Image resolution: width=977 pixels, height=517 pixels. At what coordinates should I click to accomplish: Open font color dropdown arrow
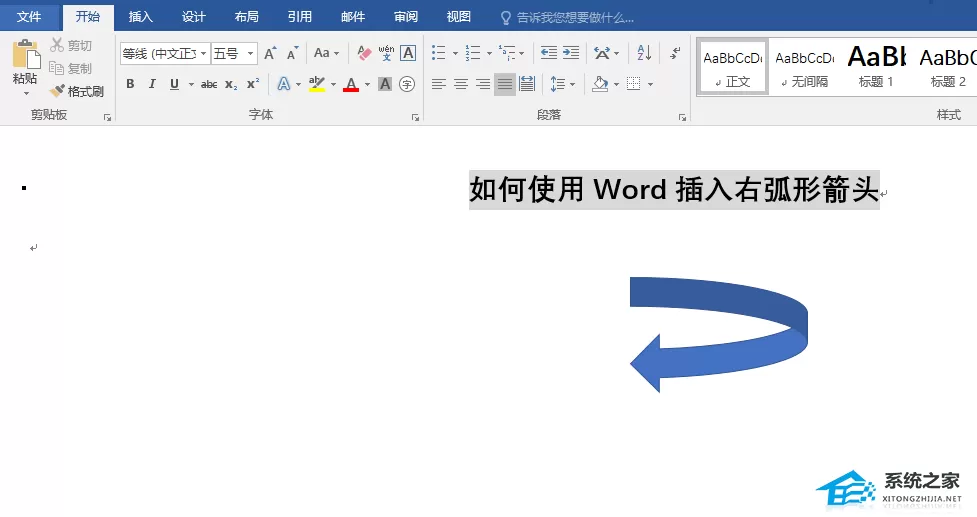[x=367, y=84]
